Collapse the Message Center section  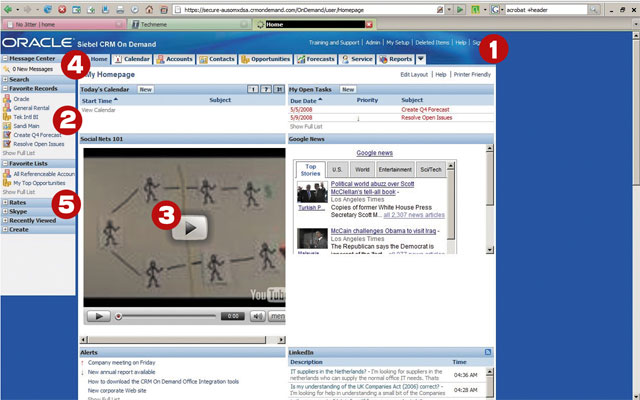click(x=5, y=59)
